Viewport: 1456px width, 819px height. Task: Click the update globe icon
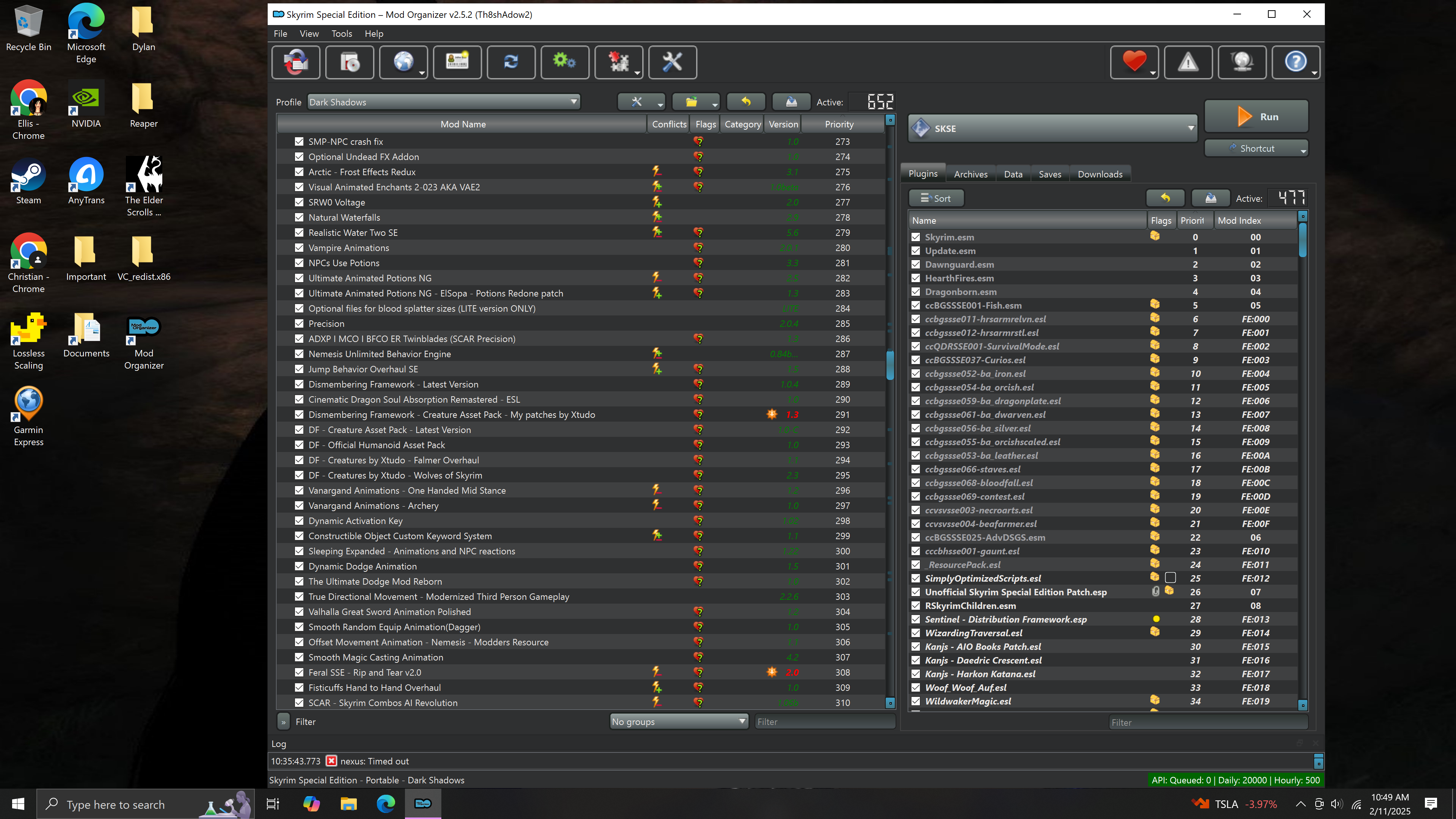point(1243,61)
